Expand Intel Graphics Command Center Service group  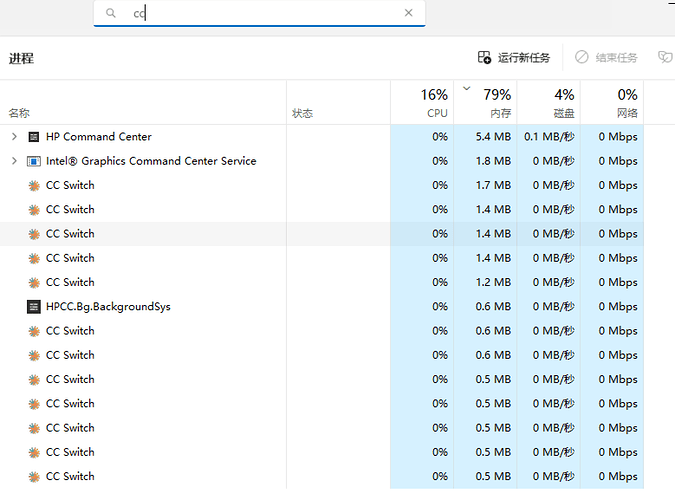14,161
